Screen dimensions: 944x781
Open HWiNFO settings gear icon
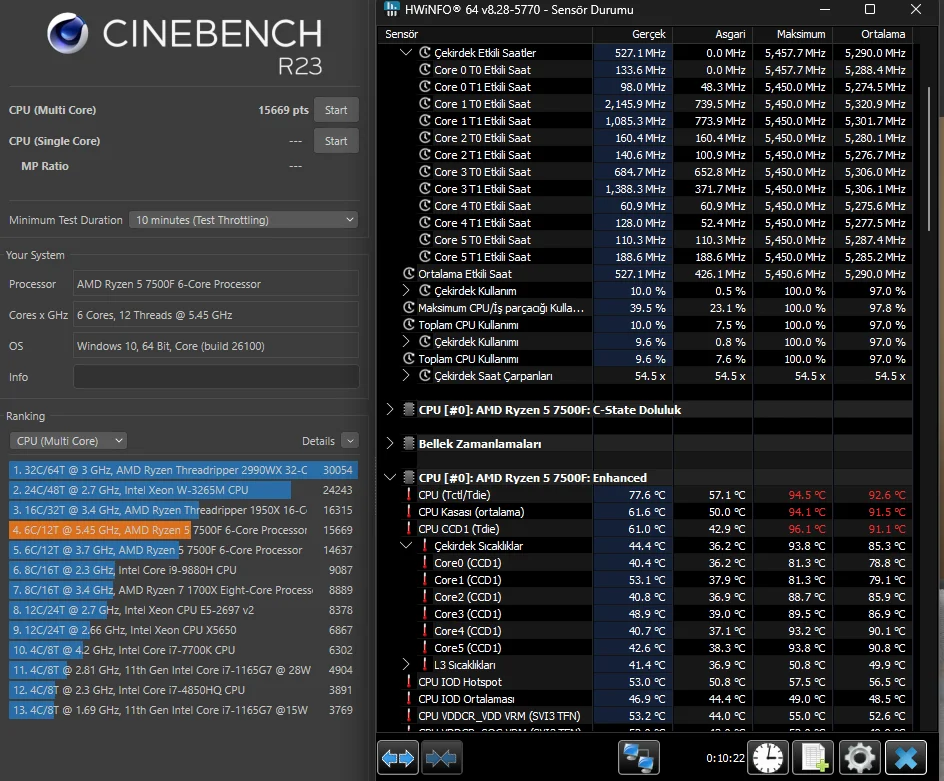tap(859, 758)
